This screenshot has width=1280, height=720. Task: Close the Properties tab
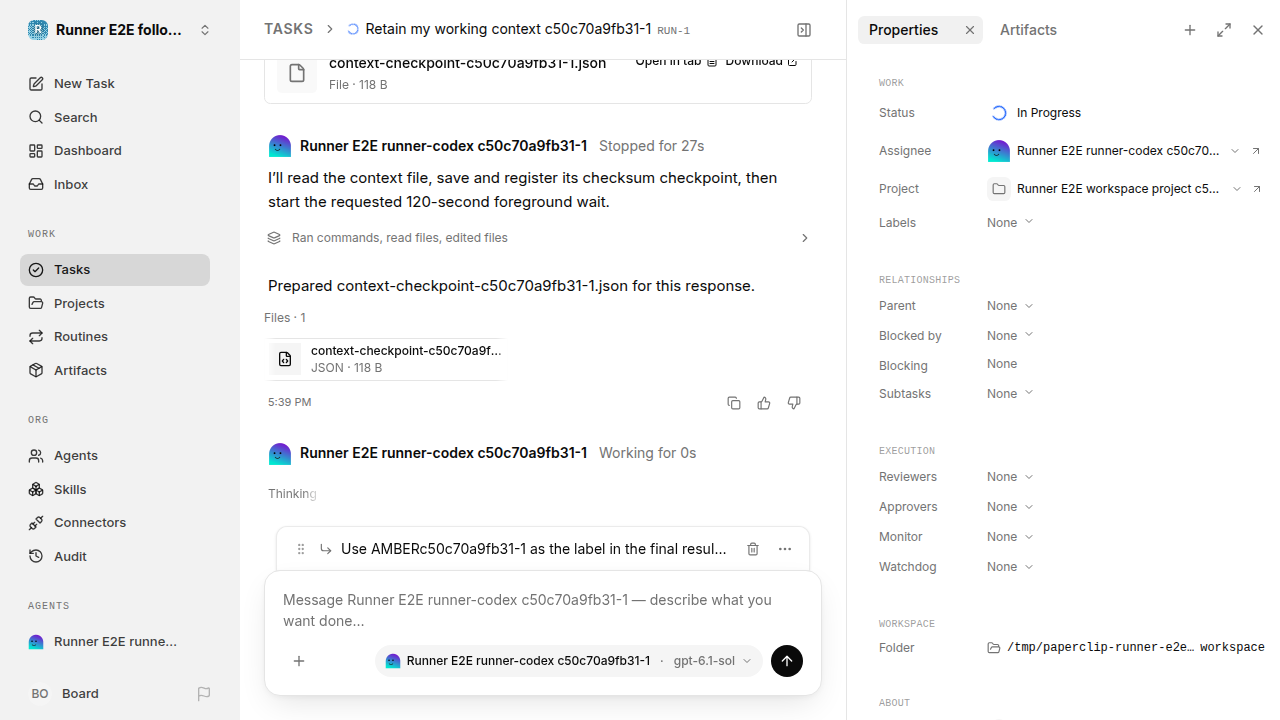(x=970, y=30)
